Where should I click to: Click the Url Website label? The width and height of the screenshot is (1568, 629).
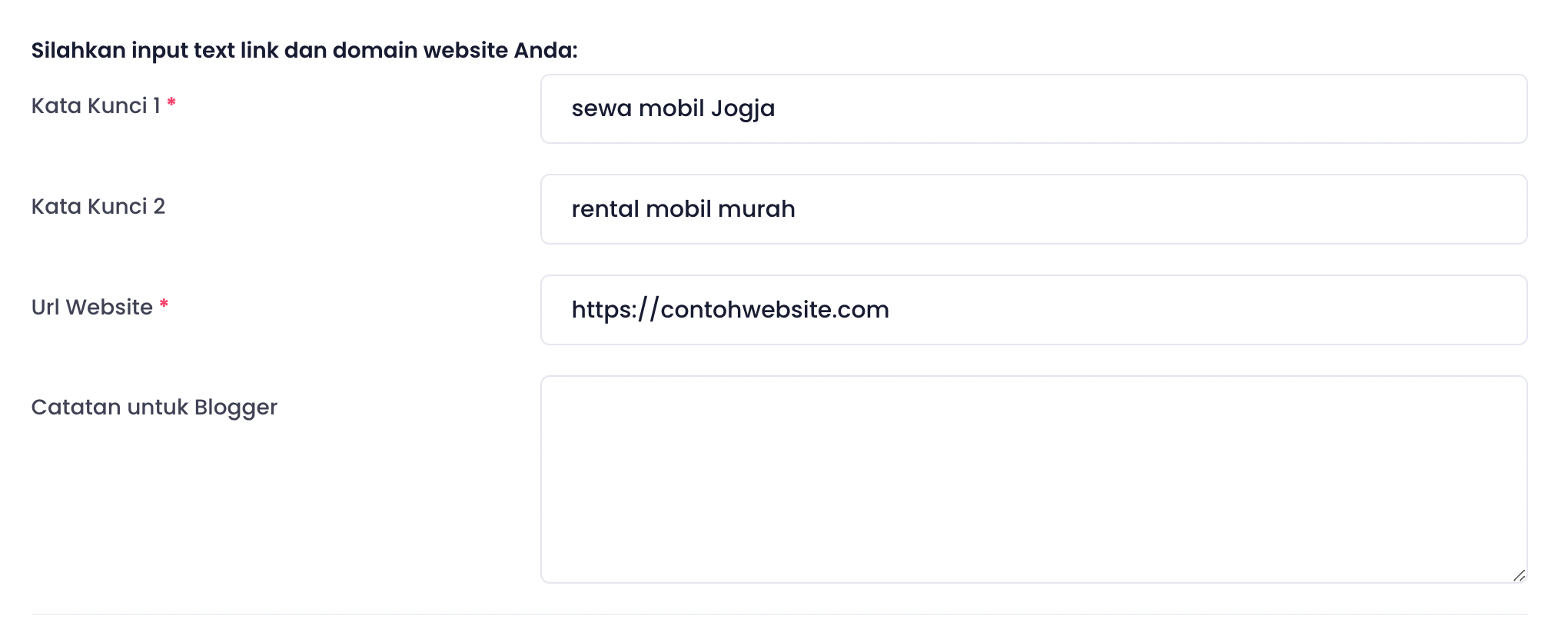tap(91, 306)
